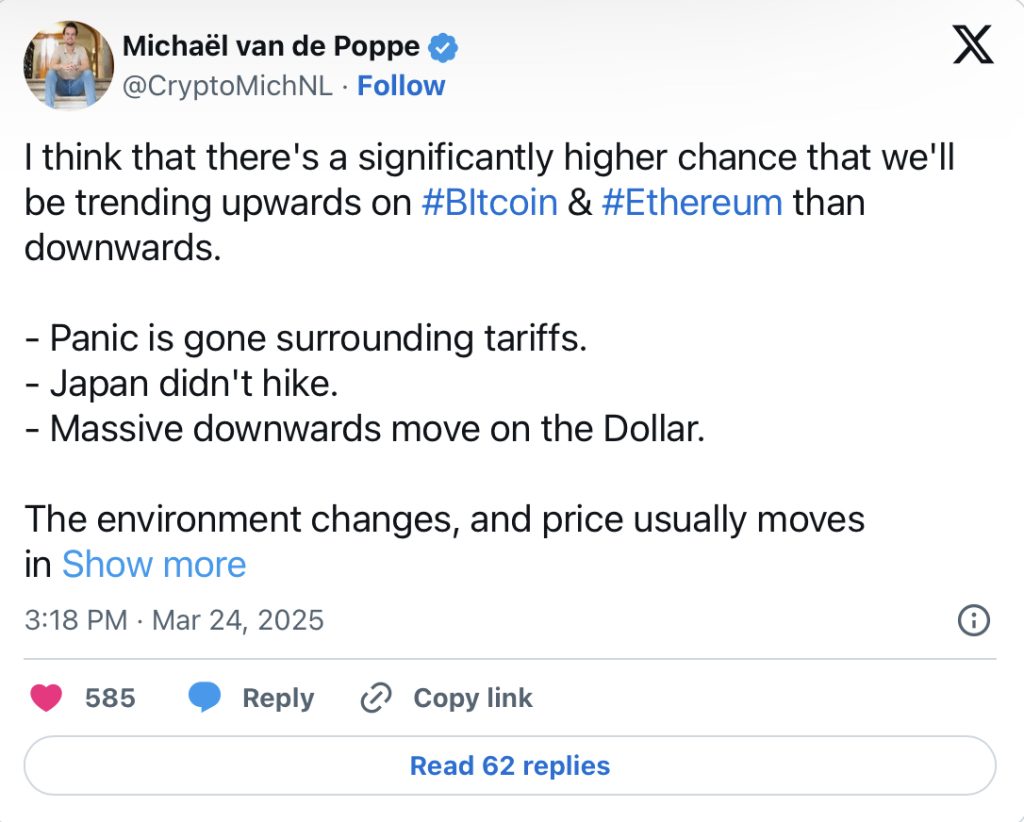
Task: Open the X logo link
Action: (x=972, y=44)
